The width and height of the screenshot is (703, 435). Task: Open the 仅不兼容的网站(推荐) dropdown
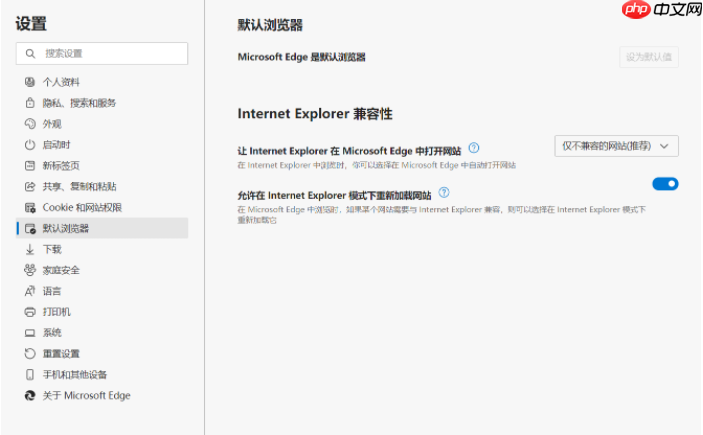click(x=616, y=146)
